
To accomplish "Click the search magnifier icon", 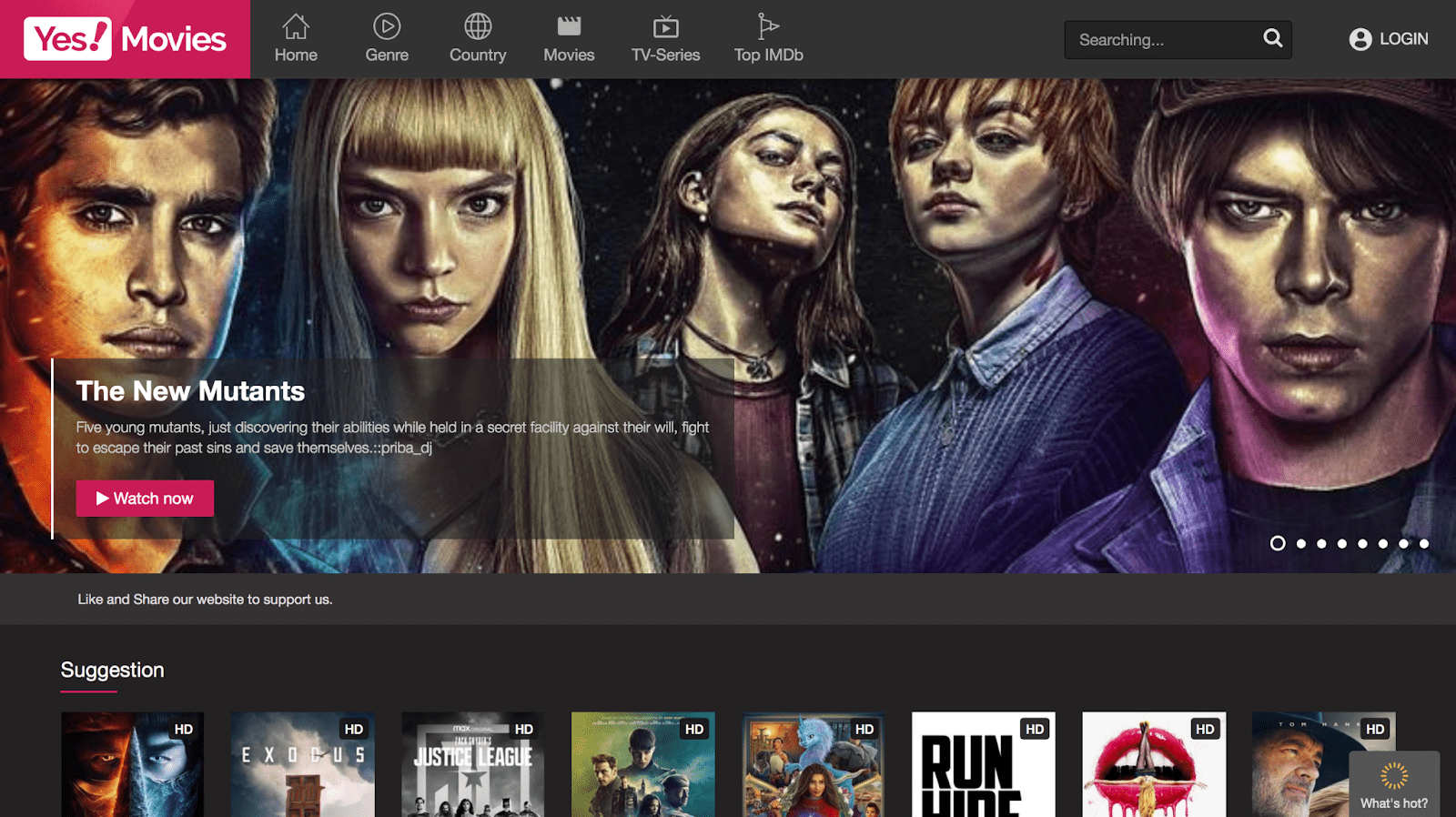I will tap(1272, 38).
